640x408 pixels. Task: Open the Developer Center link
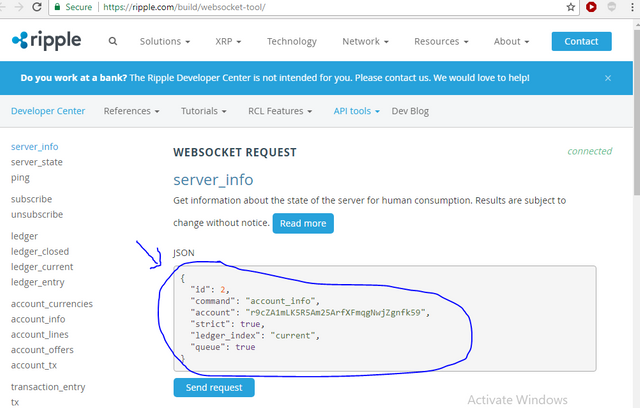(48, 111)
